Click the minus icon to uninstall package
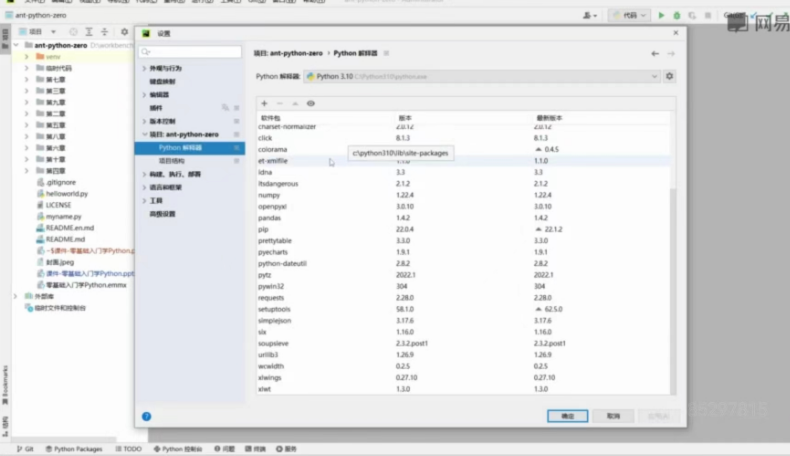 (x=280, y=103)
